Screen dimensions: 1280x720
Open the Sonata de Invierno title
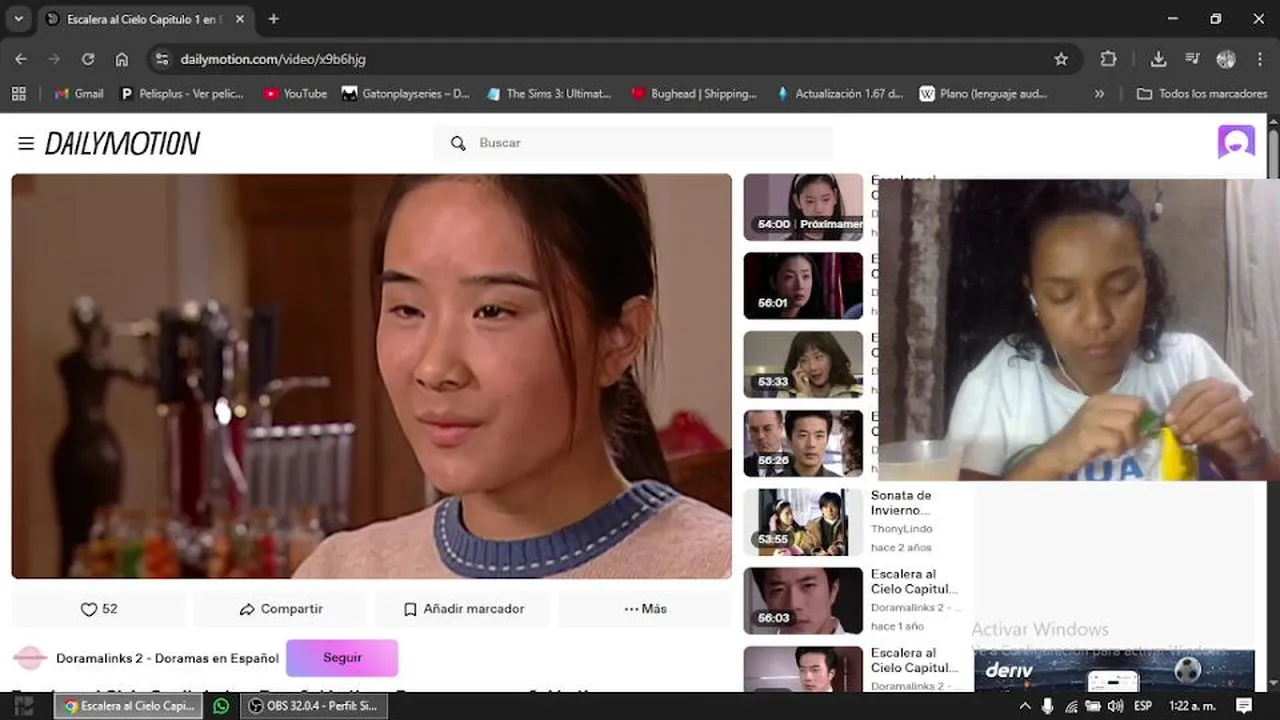point(901,503)
